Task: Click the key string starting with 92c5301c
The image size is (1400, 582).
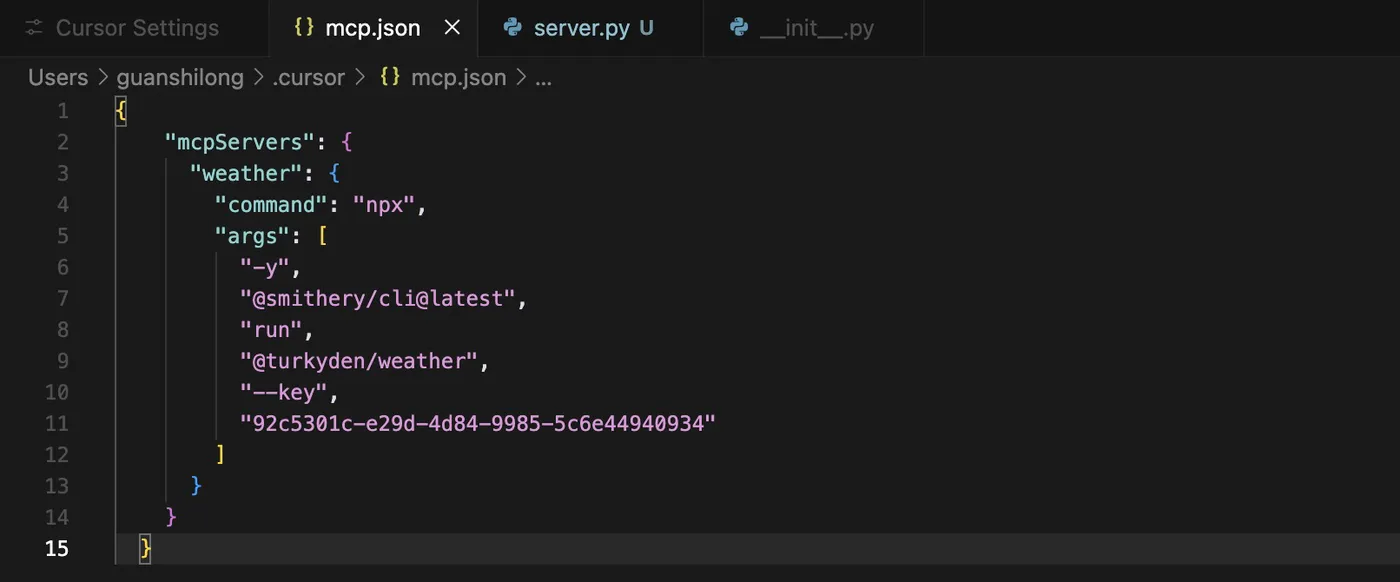Action: coord(478,423)
